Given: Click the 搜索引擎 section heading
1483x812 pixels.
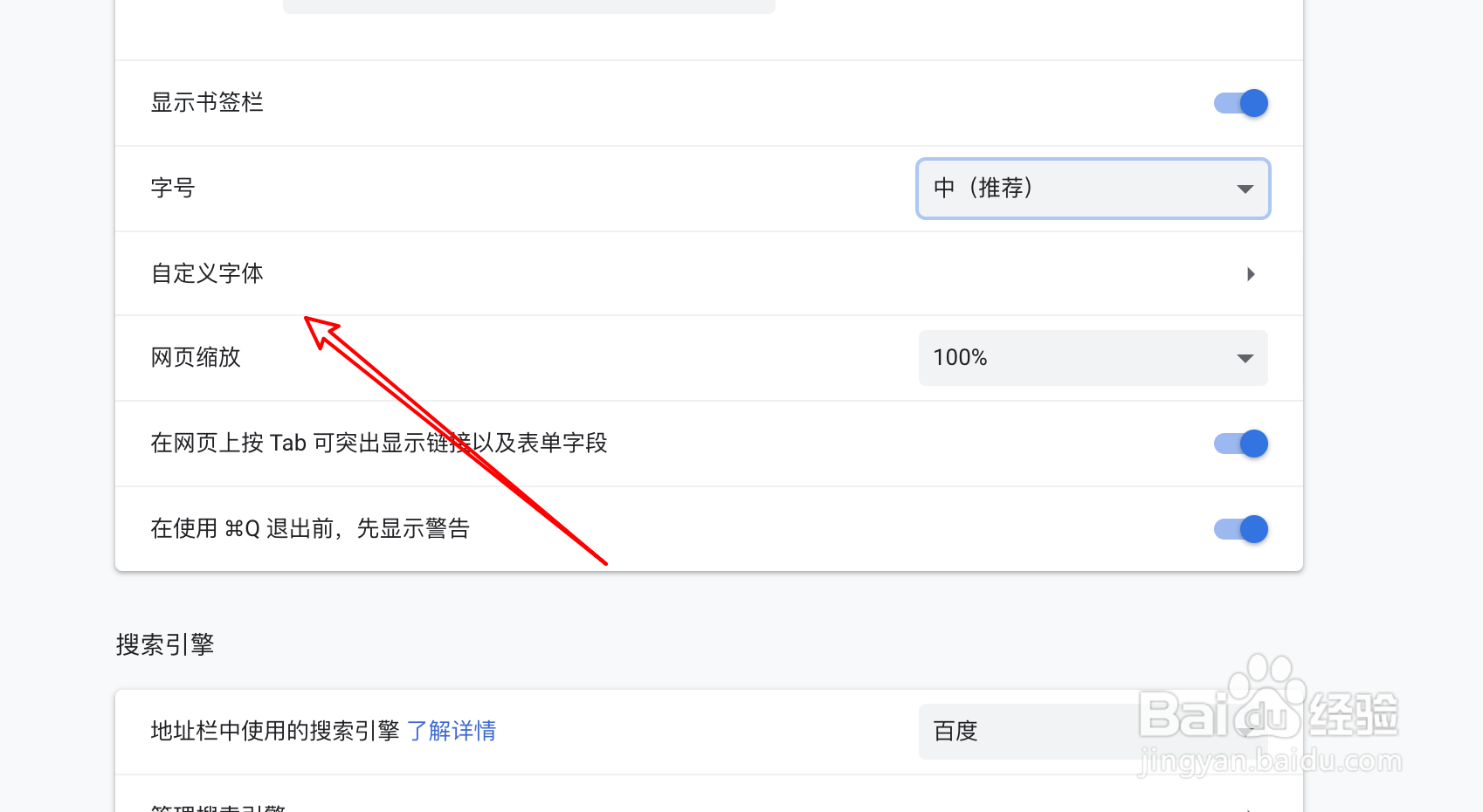Looking at the screenshot, I should click(x=165, y=645).
